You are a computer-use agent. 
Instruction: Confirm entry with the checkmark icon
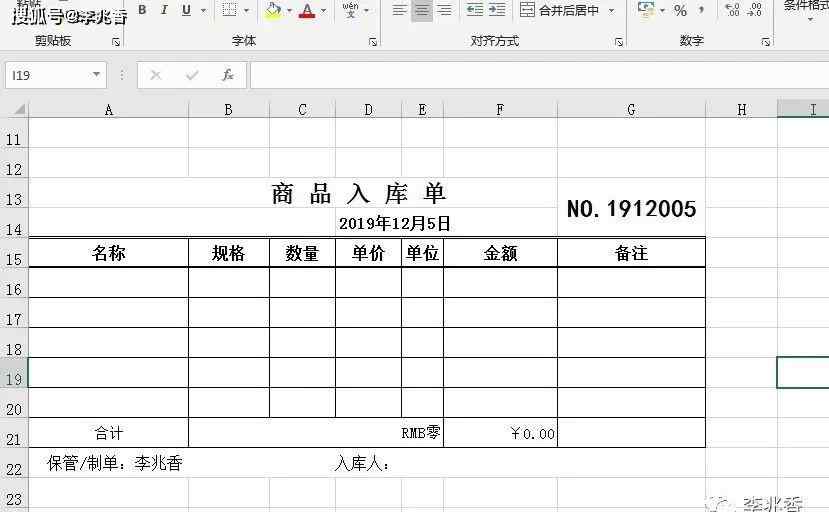click(192, 75)
